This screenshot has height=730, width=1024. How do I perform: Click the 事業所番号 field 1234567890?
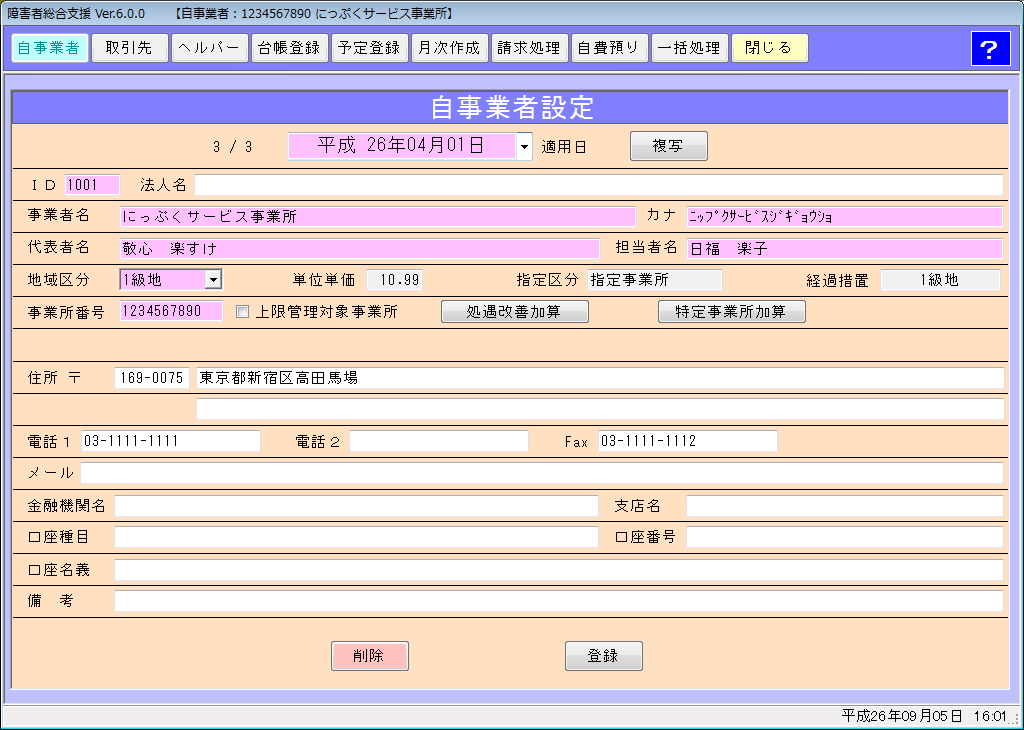click(x=171, y=311)
